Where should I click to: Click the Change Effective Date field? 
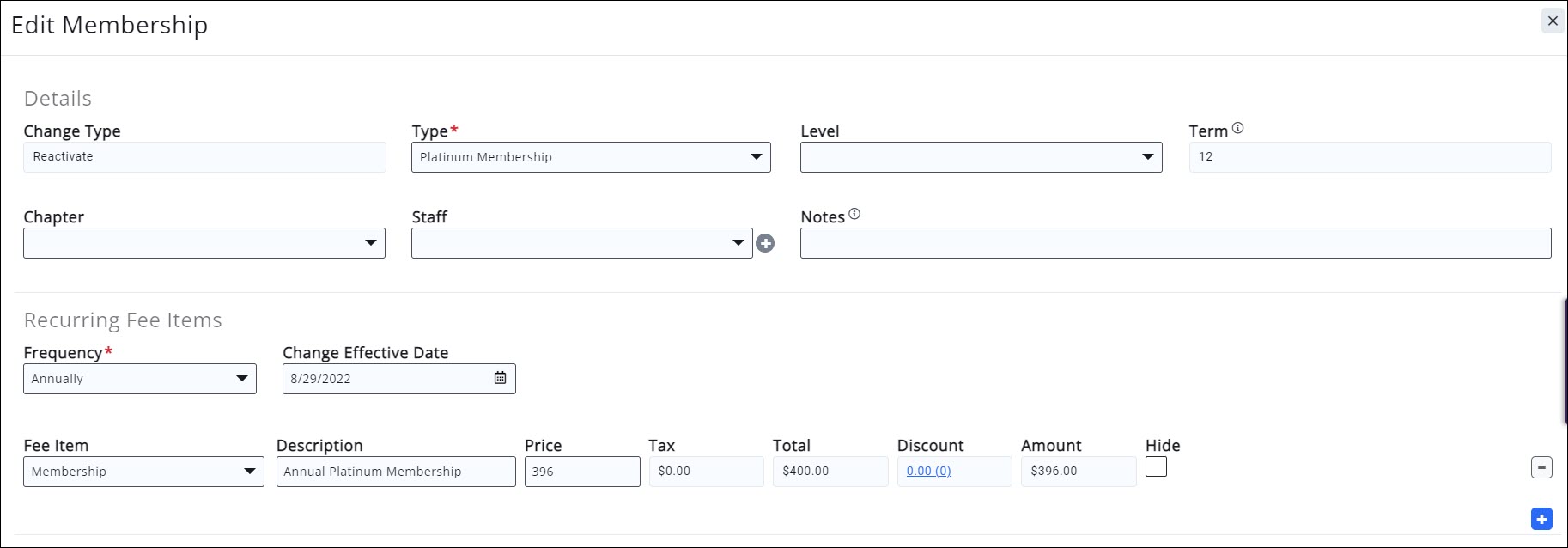[386, 379]
